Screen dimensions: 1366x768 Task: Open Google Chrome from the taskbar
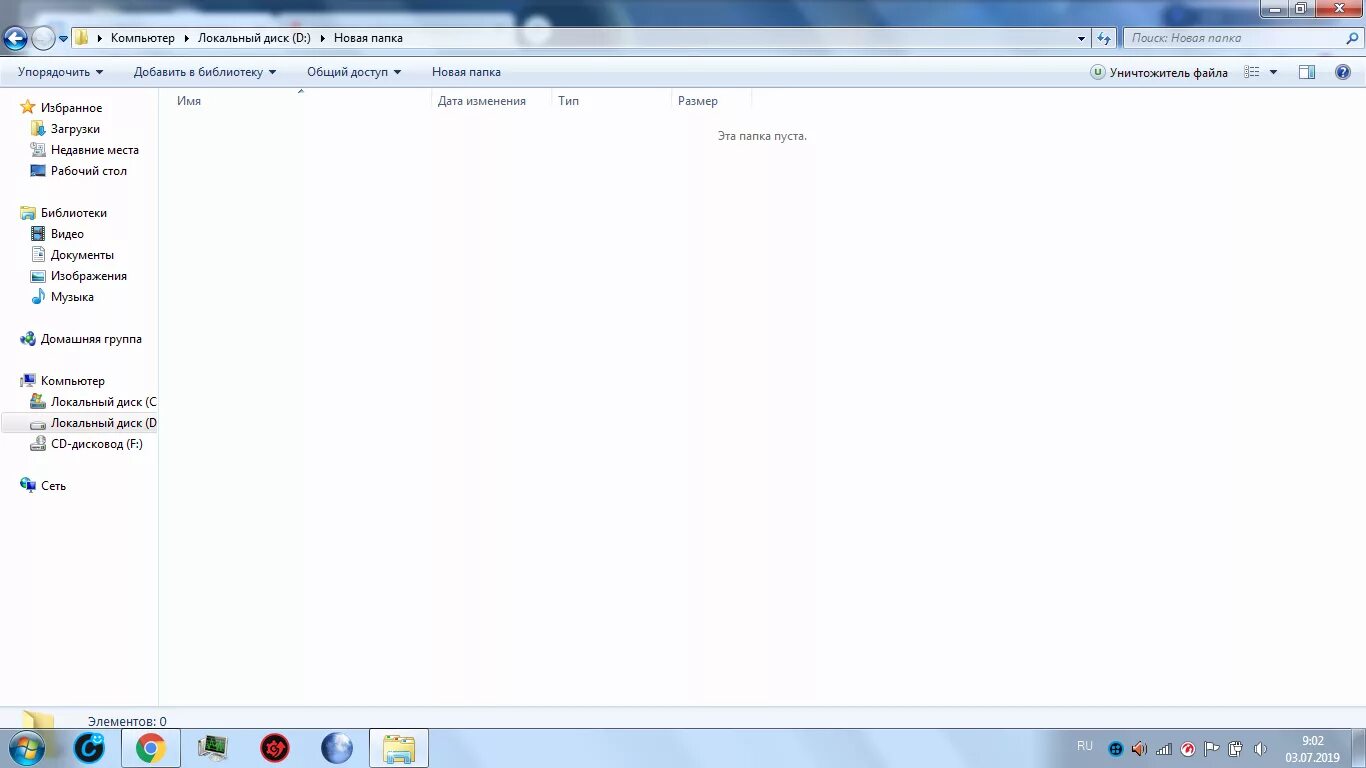[151, 748]
